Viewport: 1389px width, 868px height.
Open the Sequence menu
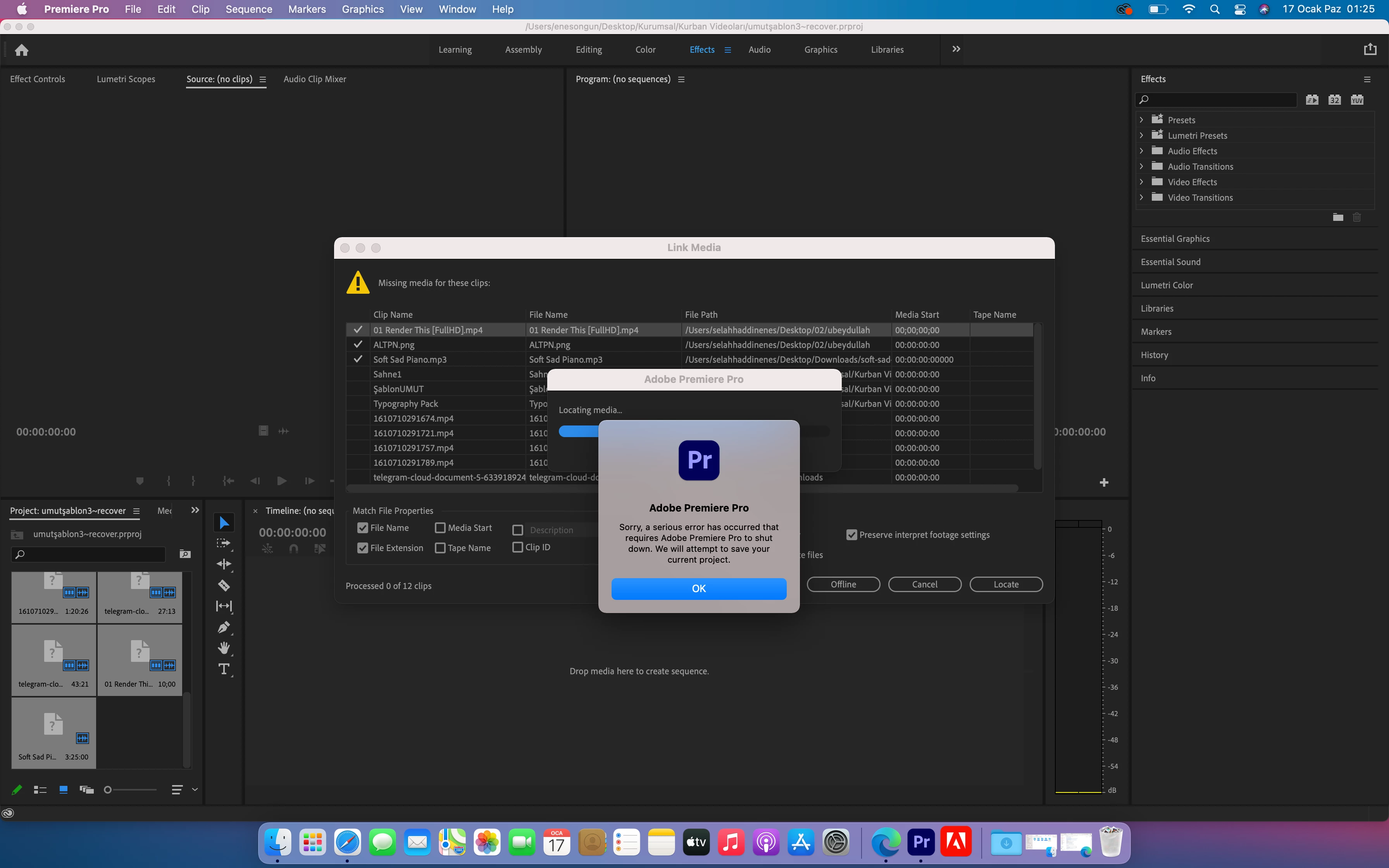point(248,9)
